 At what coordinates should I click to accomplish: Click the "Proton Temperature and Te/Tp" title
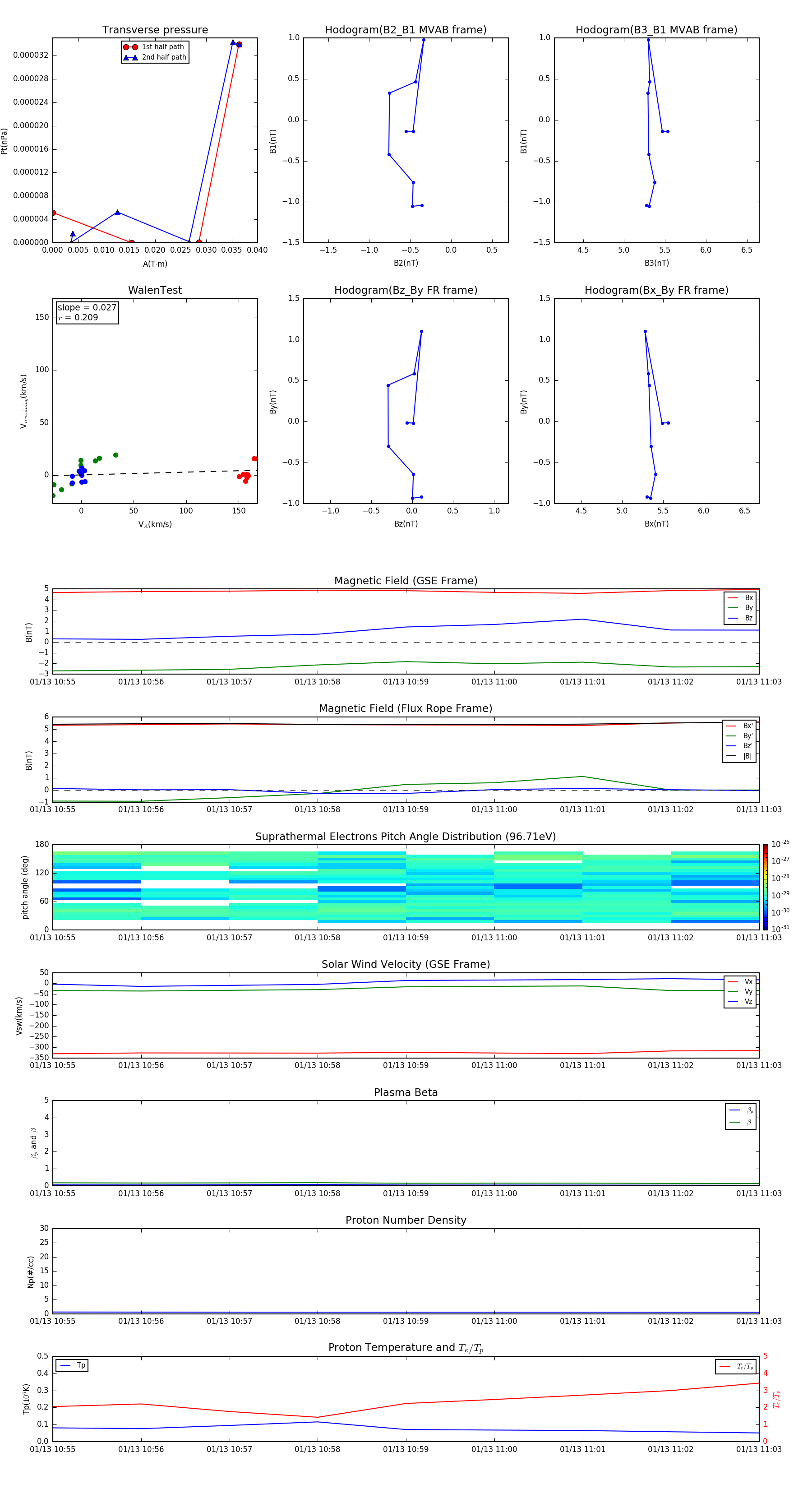tap(406, 1348)
